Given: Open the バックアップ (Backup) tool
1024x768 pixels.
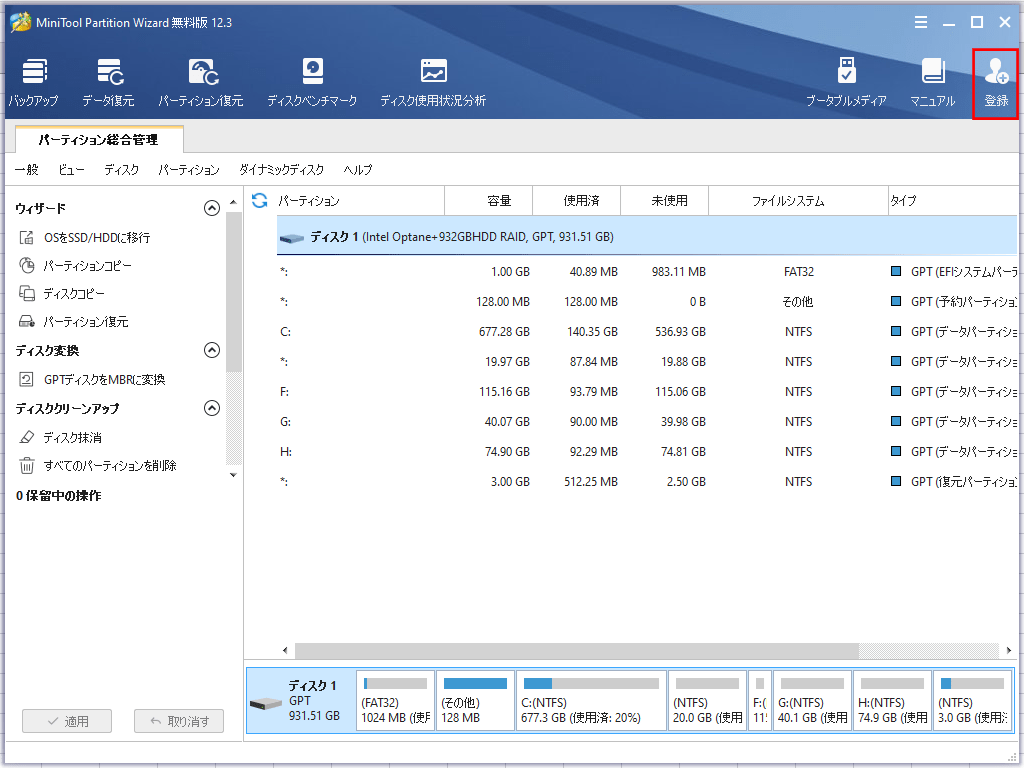Looking at the screenshot, I should (x=33, y=83).
